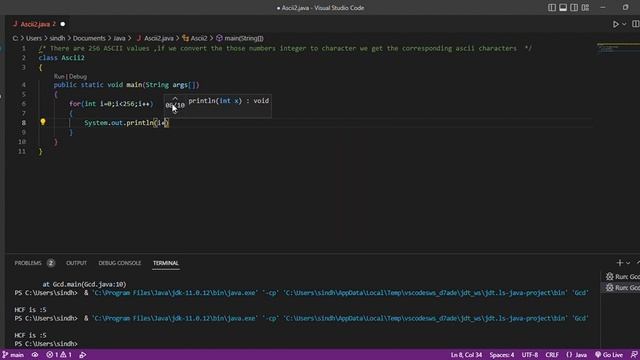Image resolution: width=640 pixels, height=360 pixels.
Task: Click breadcrumb segment 'Users'
Action: (x=34, y=38)
